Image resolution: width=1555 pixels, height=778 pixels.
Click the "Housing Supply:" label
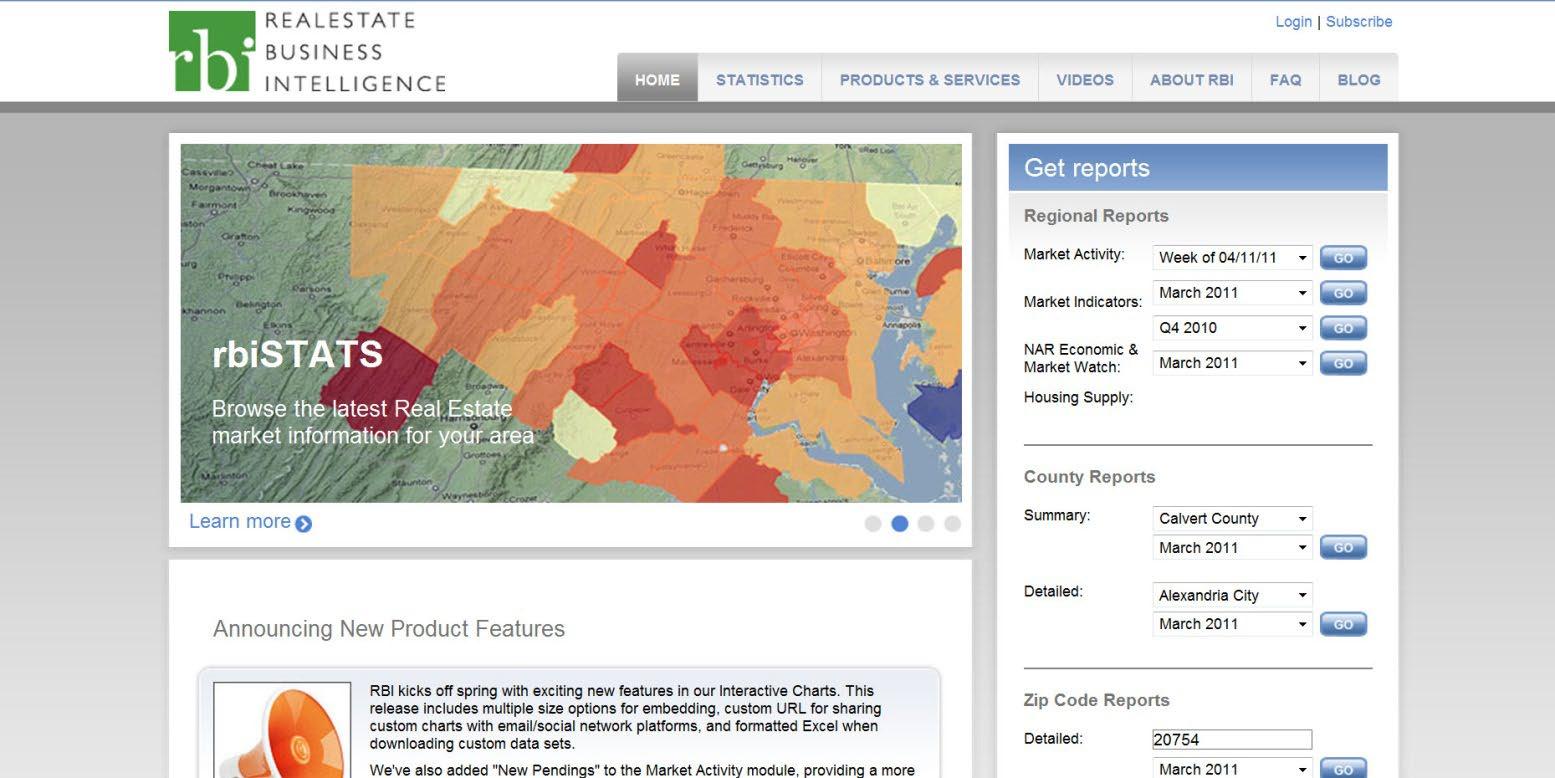(x=1078, y=397)
